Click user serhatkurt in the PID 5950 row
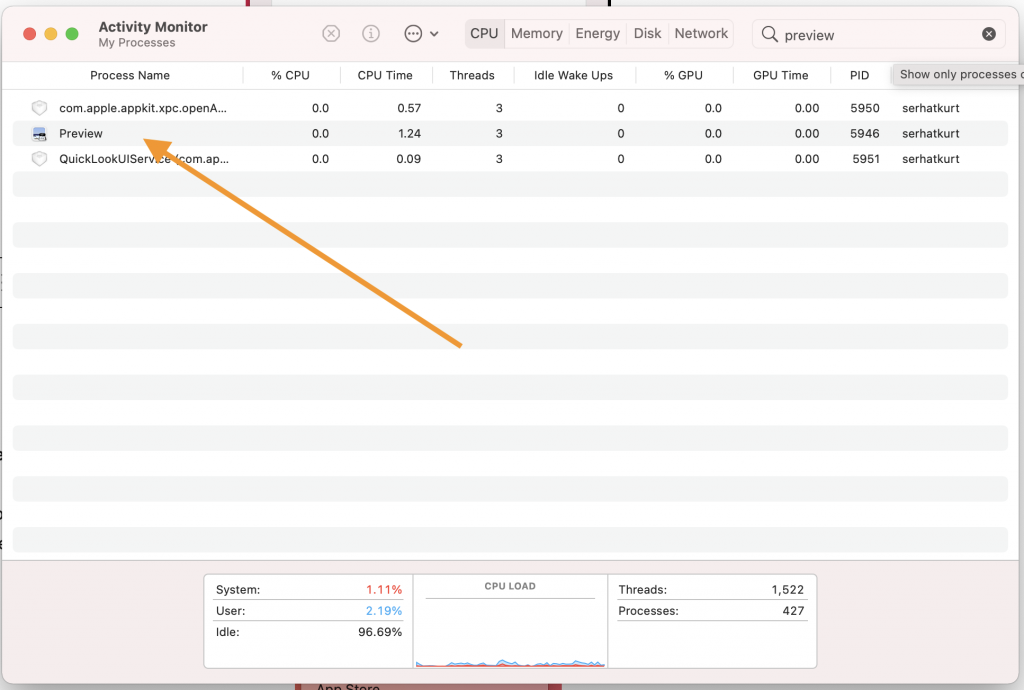The image size is (1024, 690). click(x=931, y=108)
